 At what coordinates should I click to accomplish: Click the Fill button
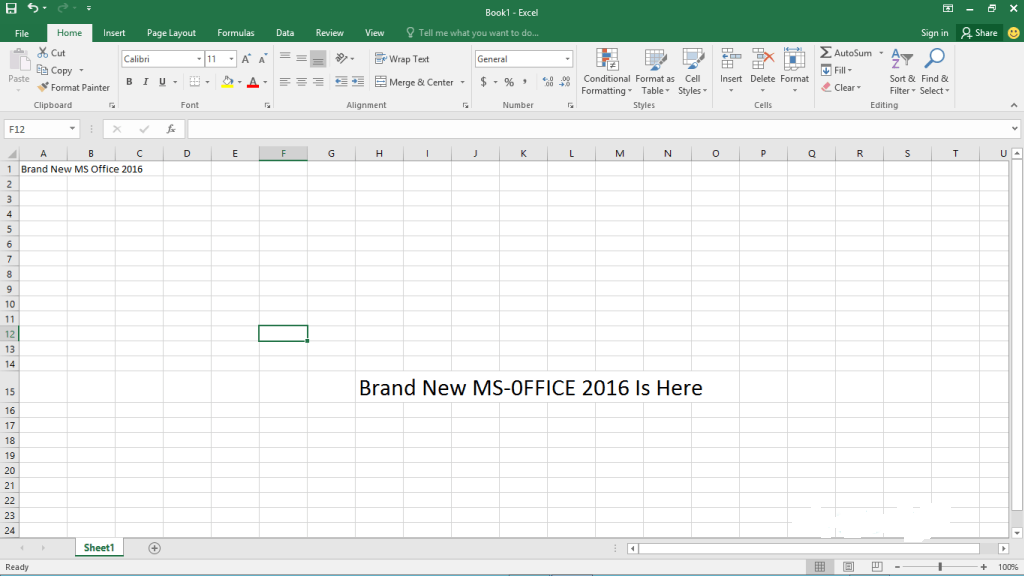[837, 70]
